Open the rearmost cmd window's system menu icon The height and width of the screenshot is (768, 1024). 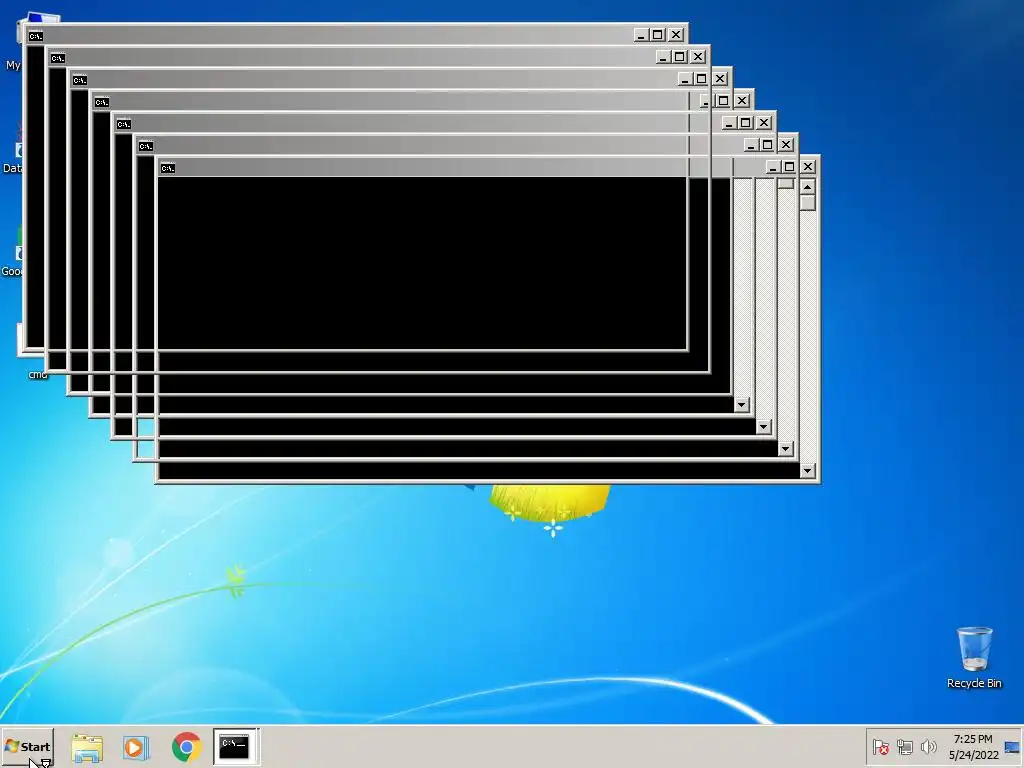[x=35, y=36]
